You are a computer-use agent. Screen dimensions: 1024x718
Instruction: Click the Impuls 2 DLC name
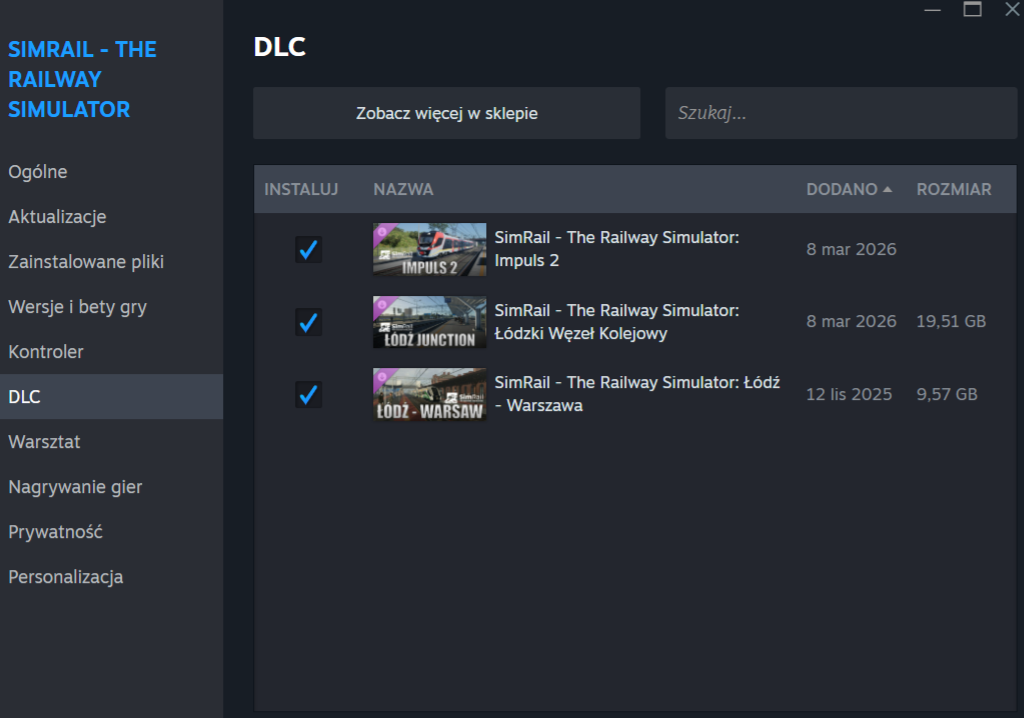click(x=616, y=249)
